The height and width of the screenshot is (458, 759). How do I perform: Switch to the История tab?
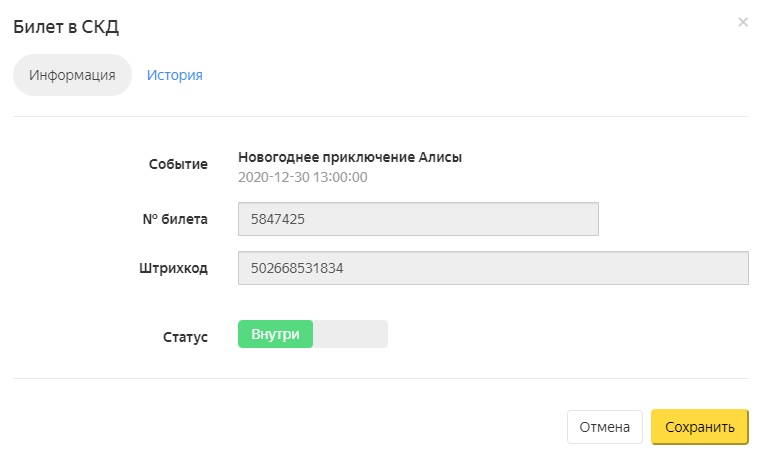coord(175,75)
